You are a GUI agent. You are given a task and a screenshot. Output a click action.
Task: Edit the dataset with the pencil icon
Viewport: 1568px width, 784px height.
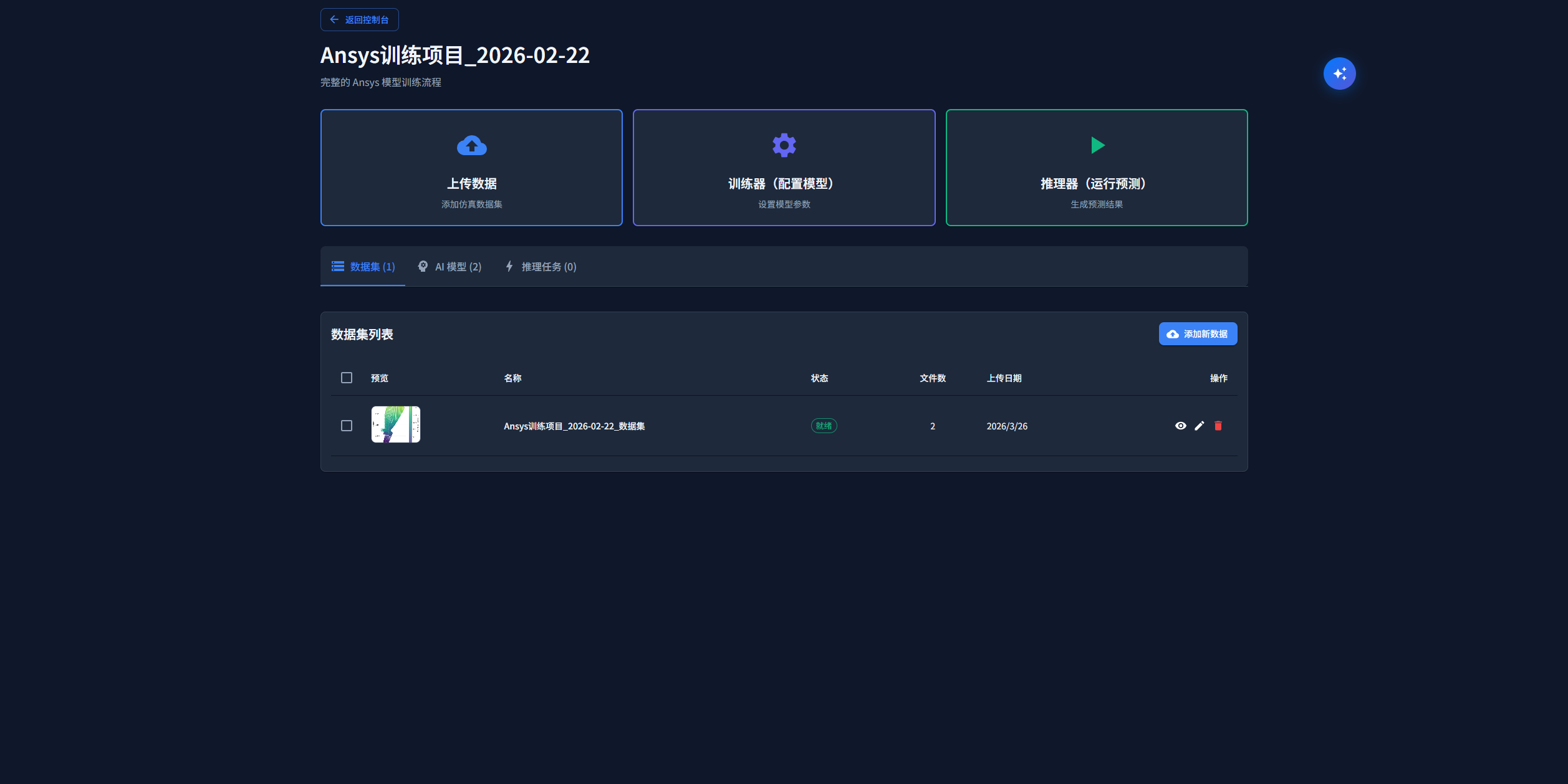click(1199, 426)
